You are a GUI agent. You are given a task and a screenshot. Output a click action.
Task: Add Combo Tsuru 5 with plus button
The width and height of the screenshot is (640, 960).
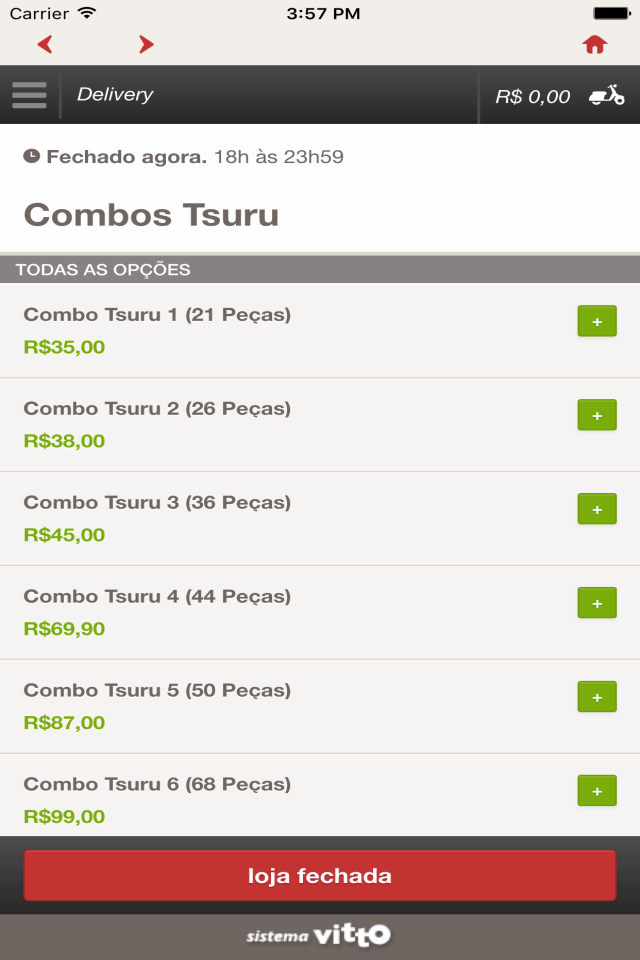pos(597,697)
